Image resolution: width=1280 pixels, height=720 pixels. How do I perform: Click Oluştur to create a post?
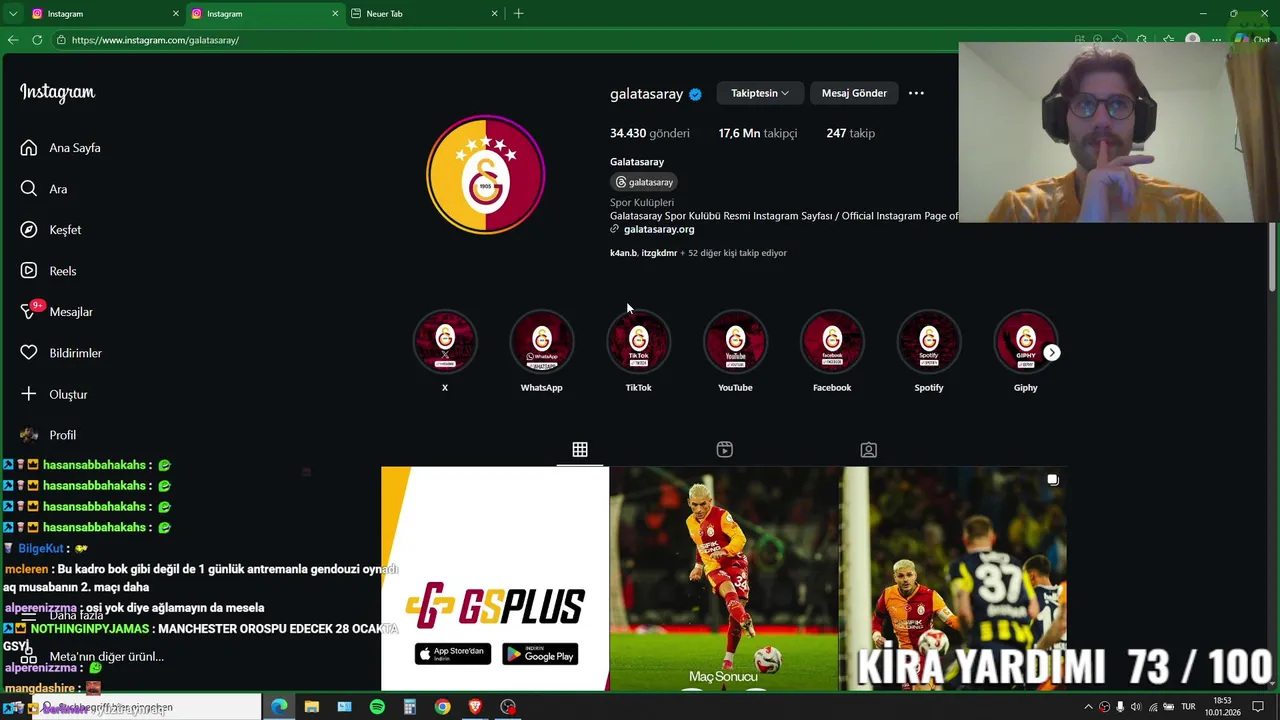click(x=54, y=394)
